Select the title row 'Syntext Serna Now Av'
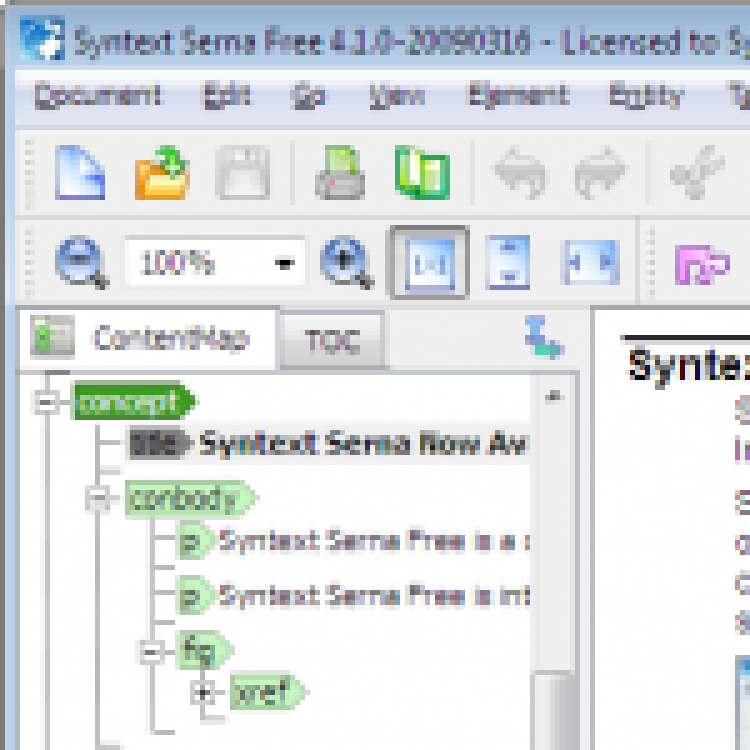Screen dimensions: 750x750 [329, 444]
